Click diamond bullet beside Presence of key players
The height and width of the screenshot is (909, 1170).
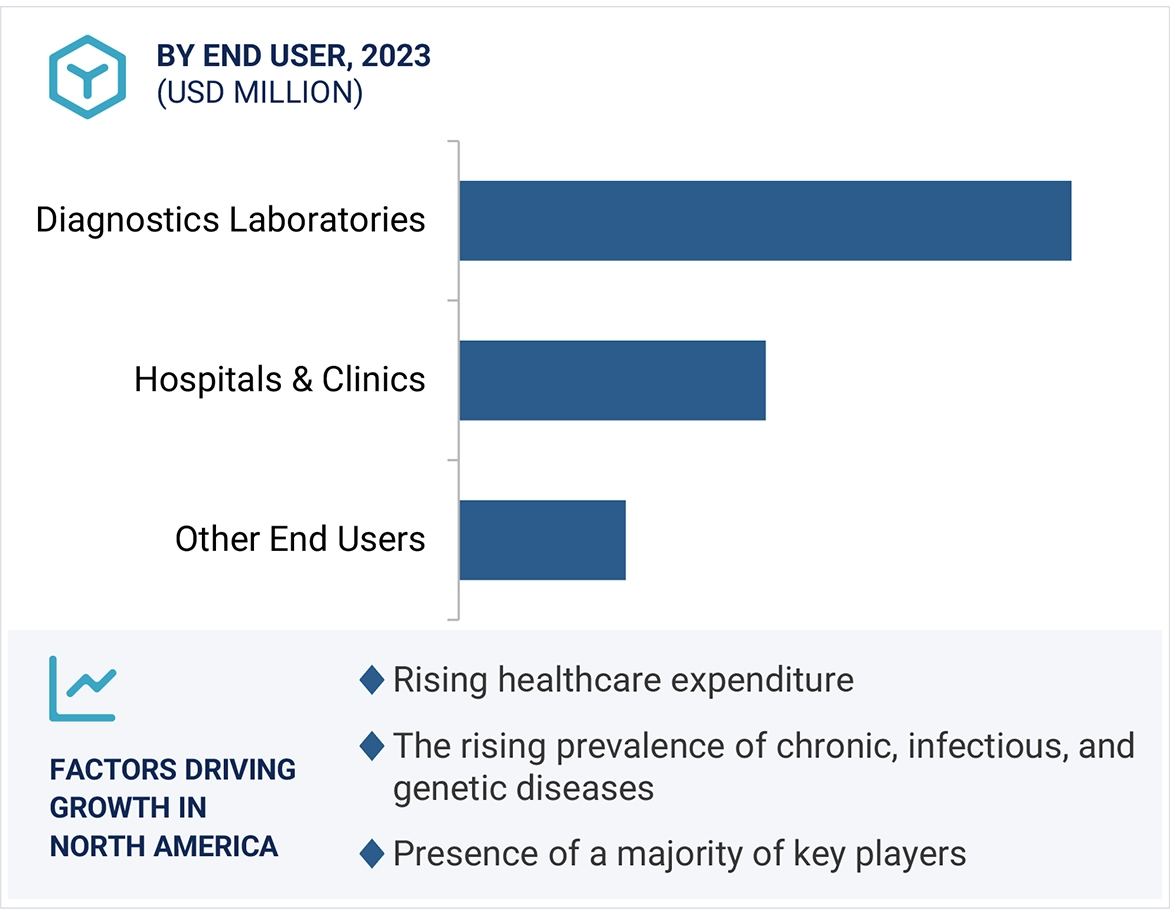[372, 853]
